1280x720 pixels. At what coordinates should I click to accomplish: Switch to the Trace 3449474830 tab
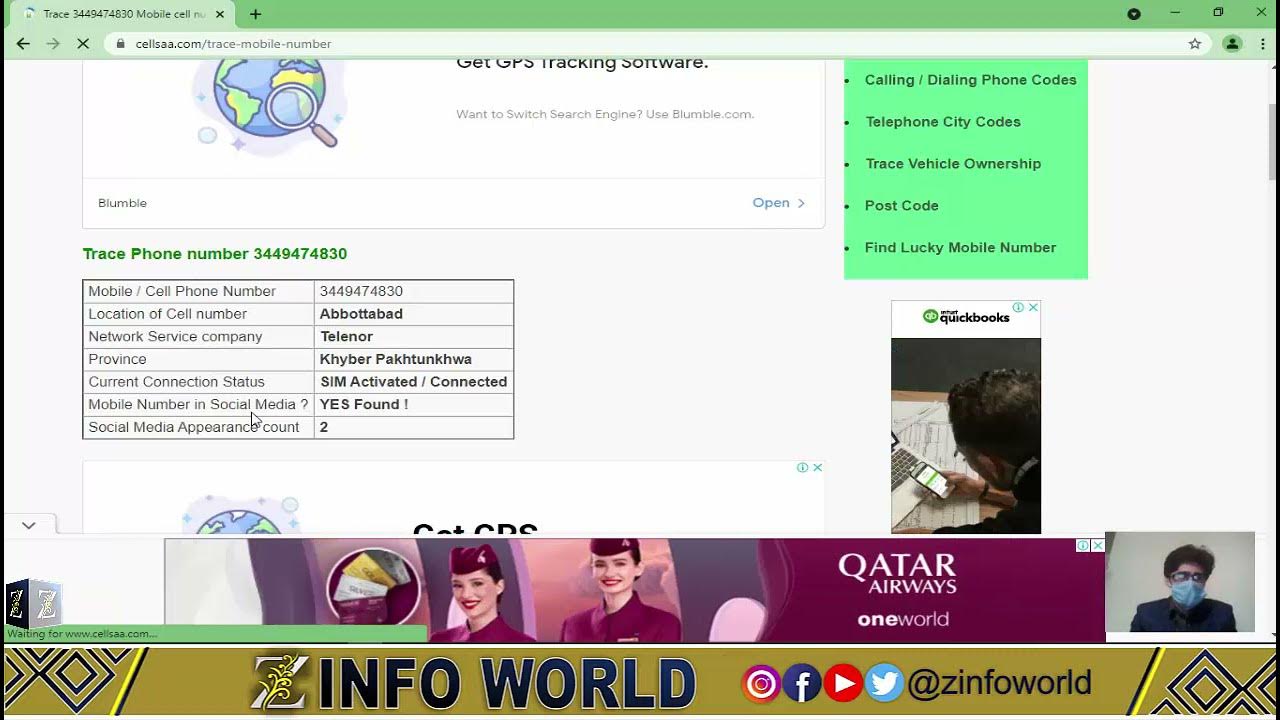click(123, 14)
